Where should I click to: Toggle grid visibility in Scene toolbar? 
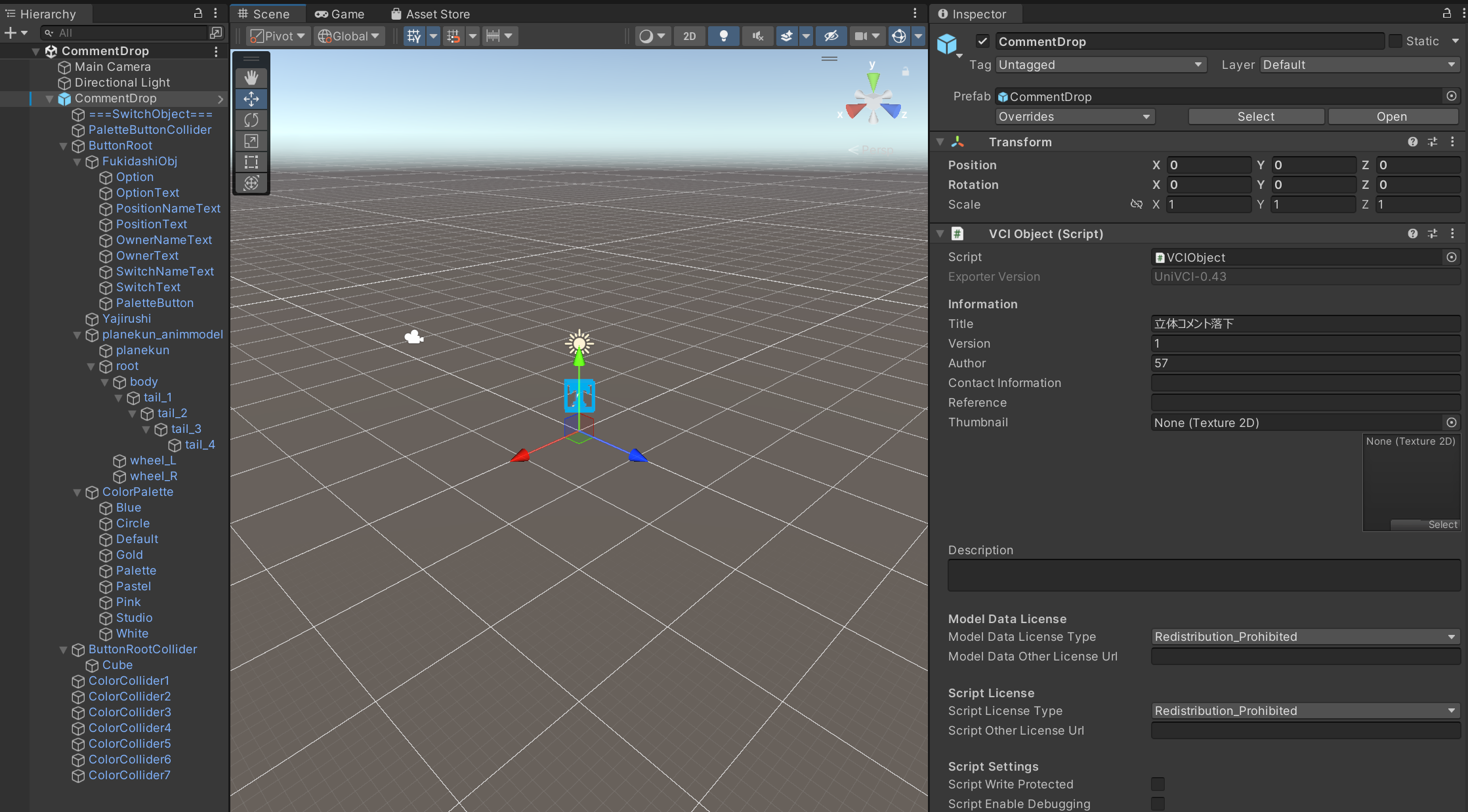[414, 36]
